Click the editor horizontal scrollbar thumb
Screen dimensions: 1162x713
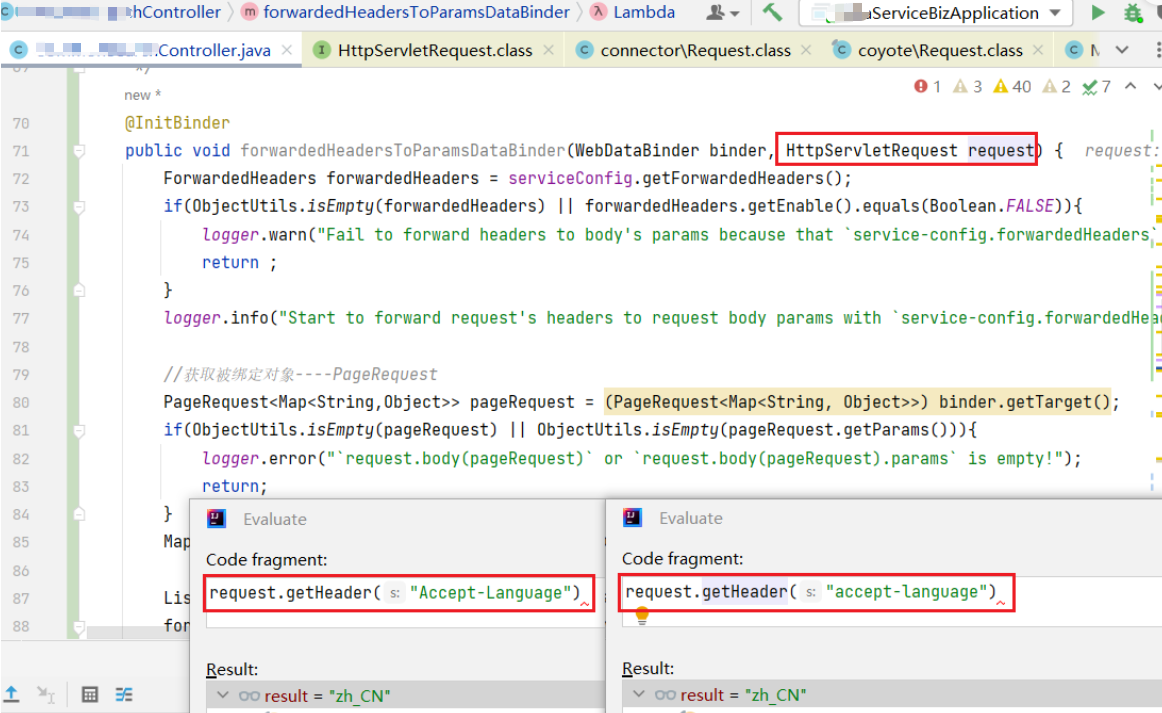point(137,632)
